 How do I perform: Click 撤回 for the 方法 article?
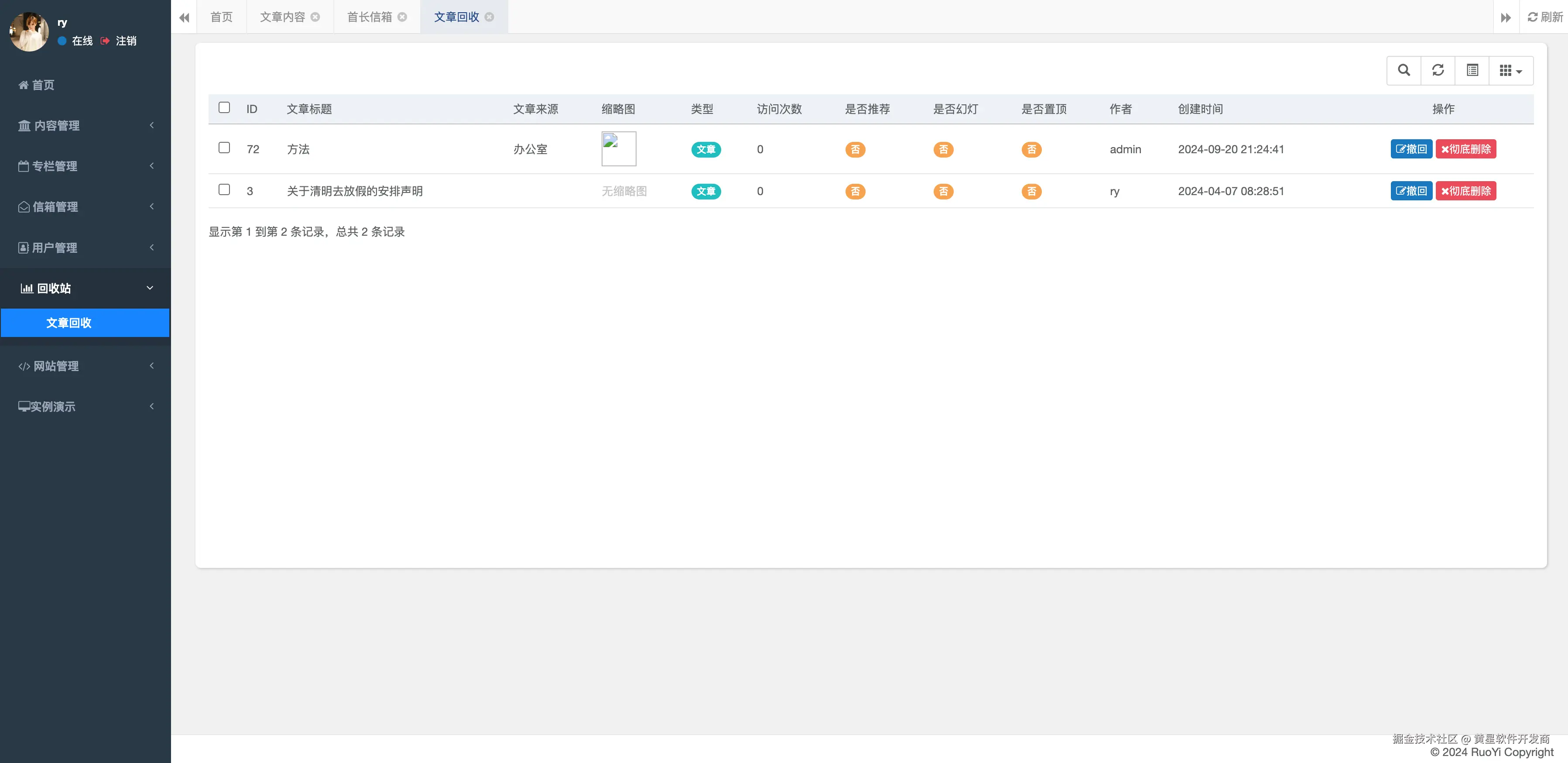(x=1411, y=149)
